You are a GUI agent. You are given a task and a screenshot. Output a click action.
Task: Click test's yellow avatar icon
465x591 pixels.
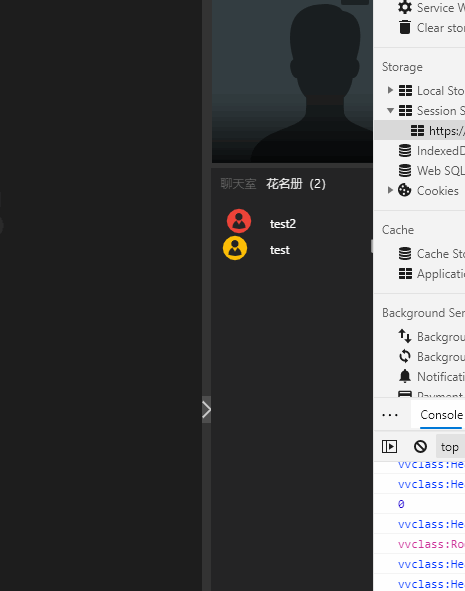(235, 248)
